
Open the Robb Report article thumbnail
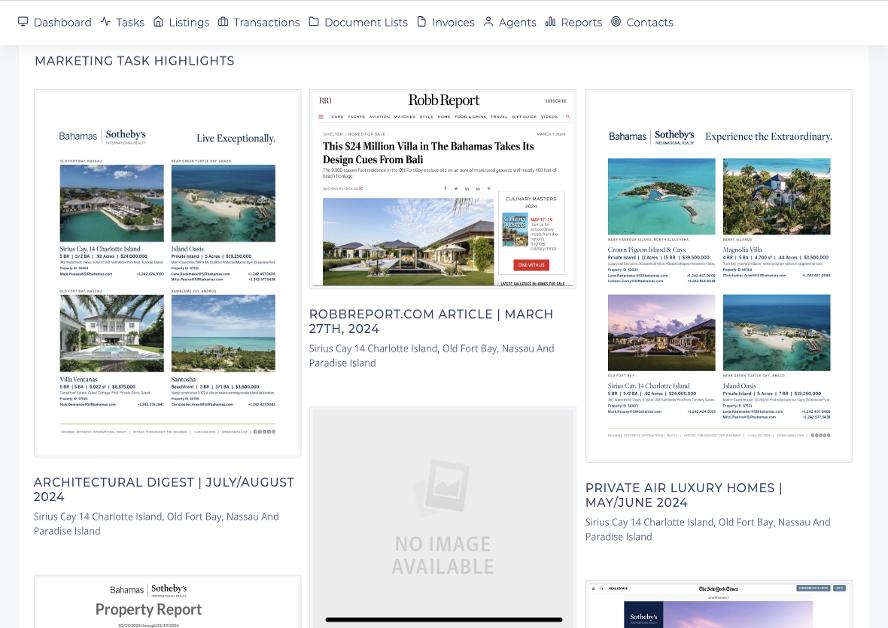coord(443,189)
